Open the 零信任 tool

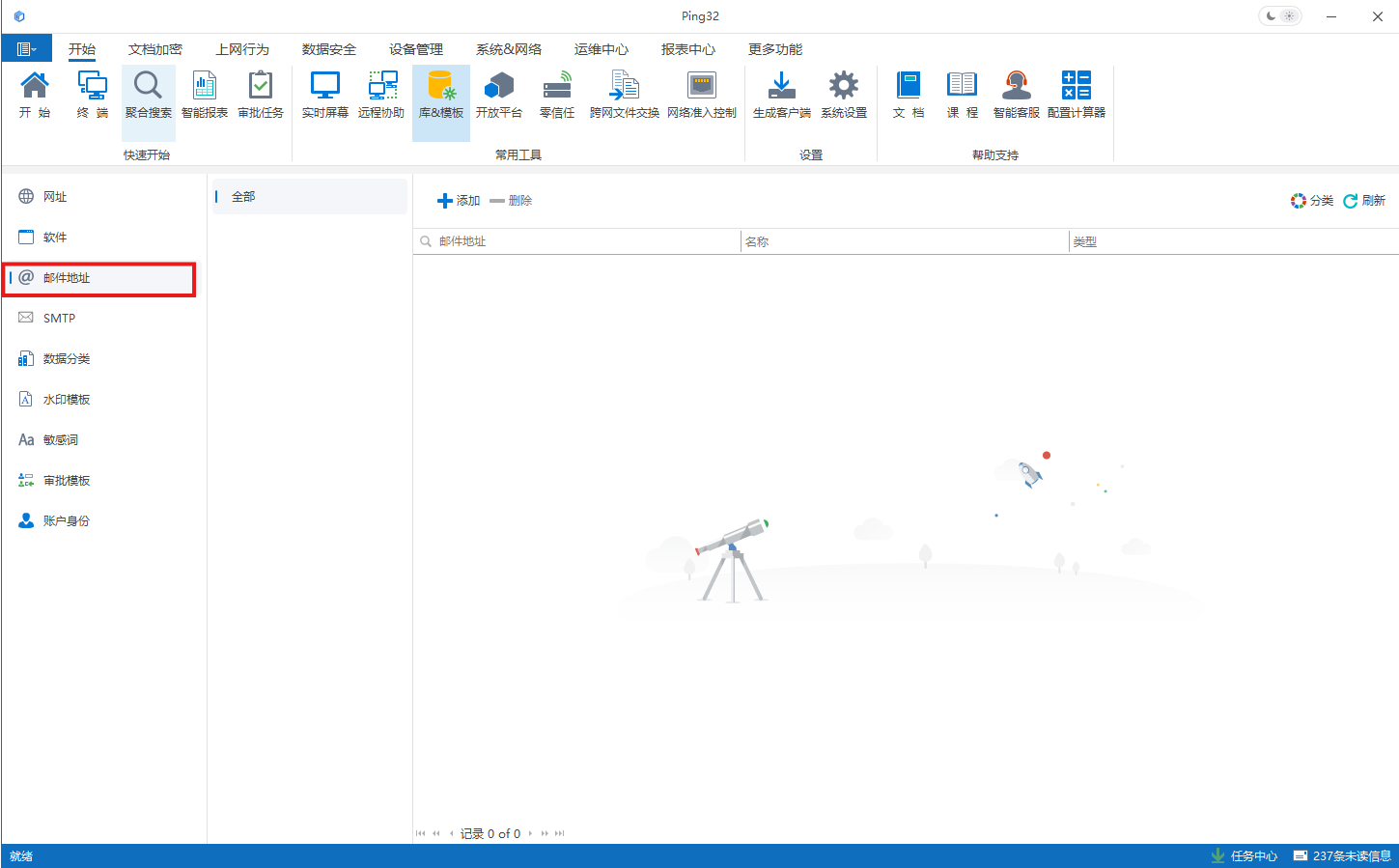(x=557, y=95)
